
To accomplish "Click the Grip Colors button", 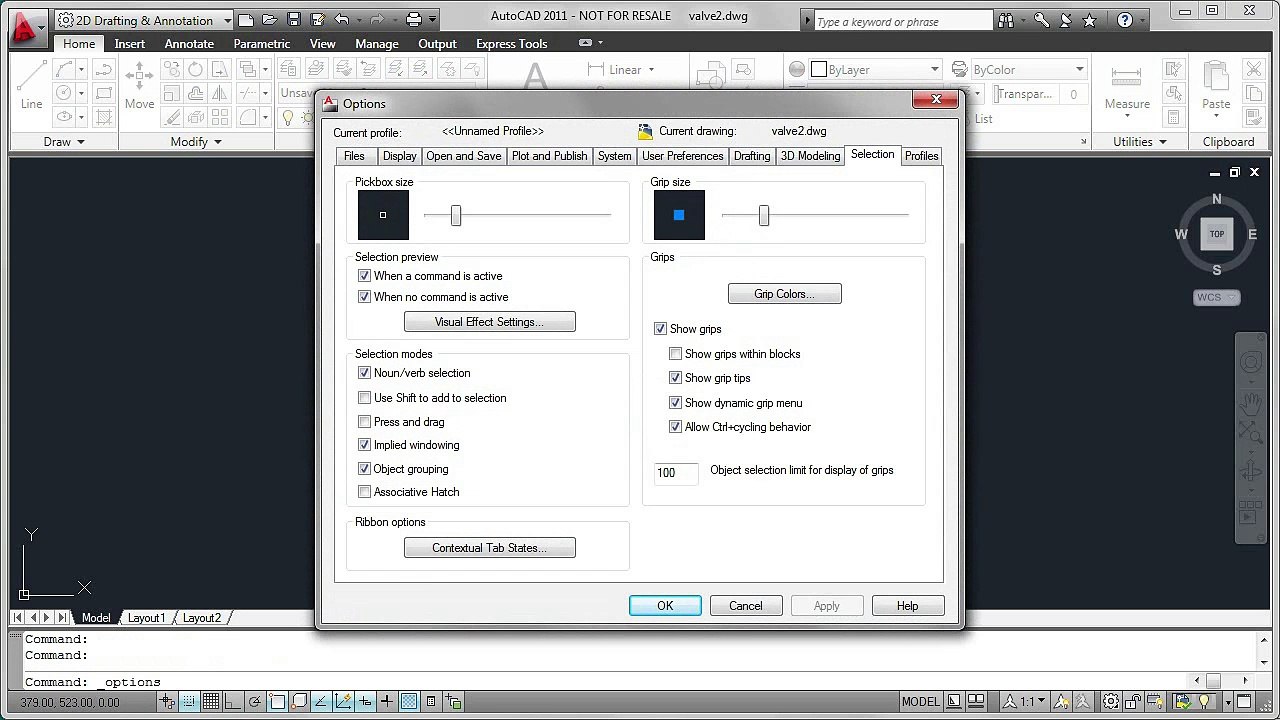I will (784, 294).
